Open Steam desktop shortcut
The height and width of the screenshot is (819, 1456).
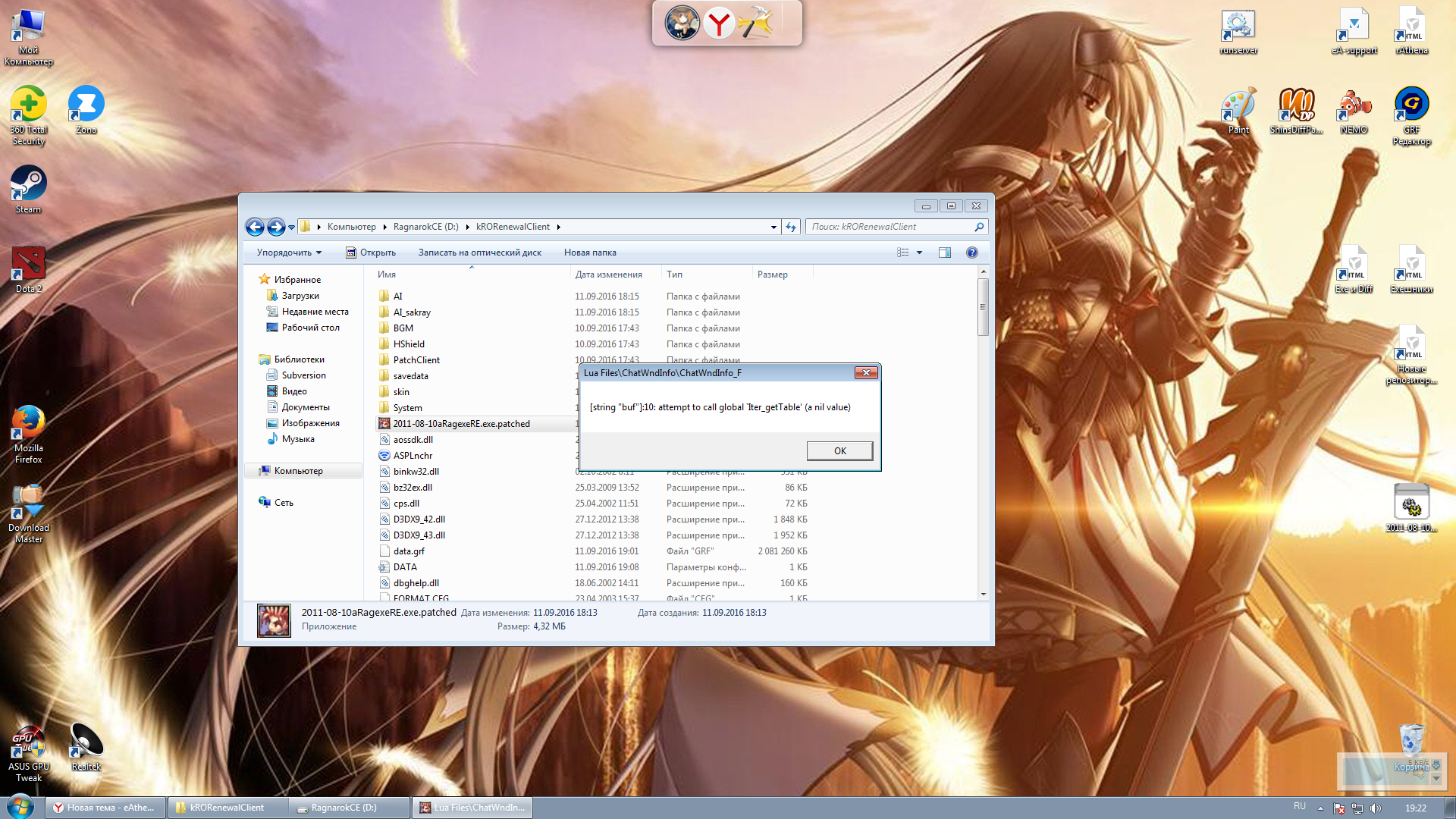28,190
